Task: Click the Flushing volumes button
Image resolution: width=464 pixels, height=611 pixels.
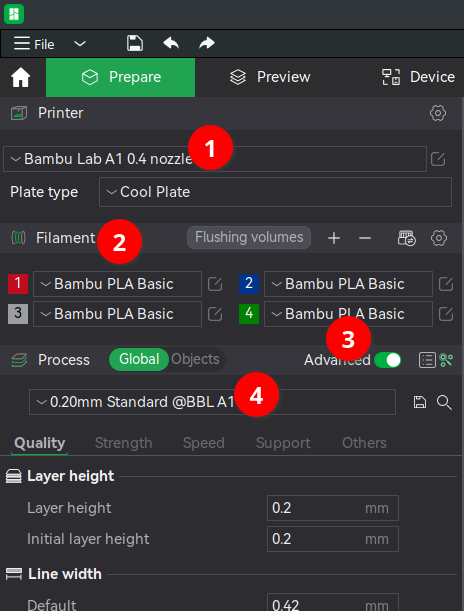Action: (249, 237)
